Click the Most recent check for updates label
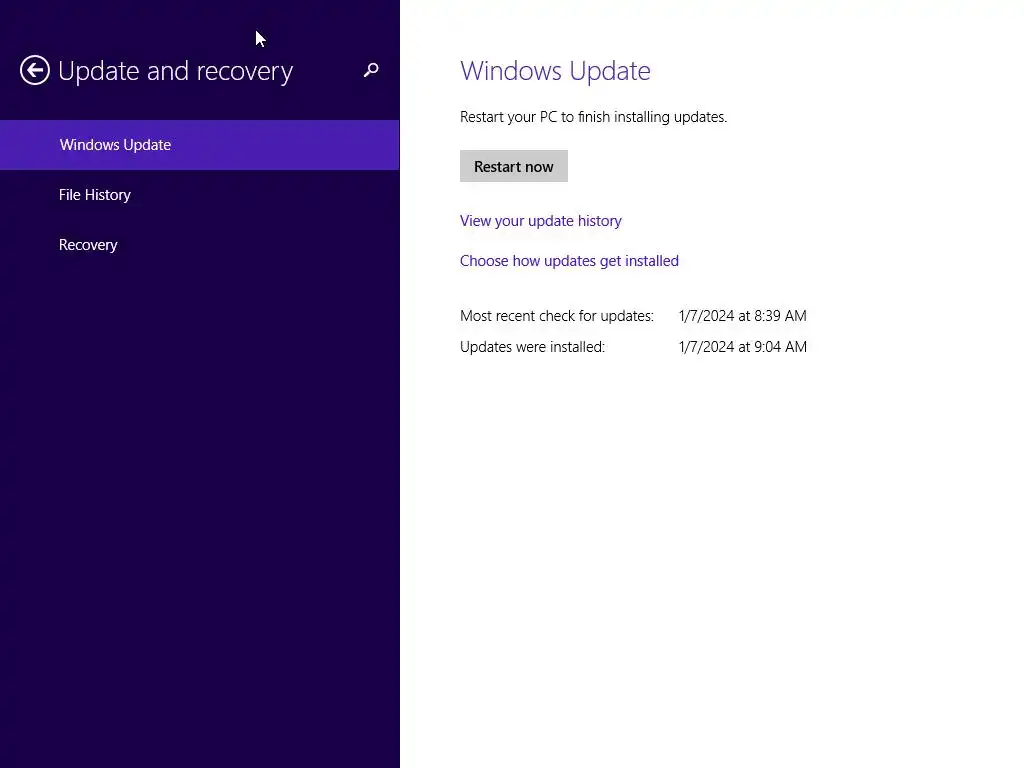Viewport: 1024px width, 768px height. point(556,316)
